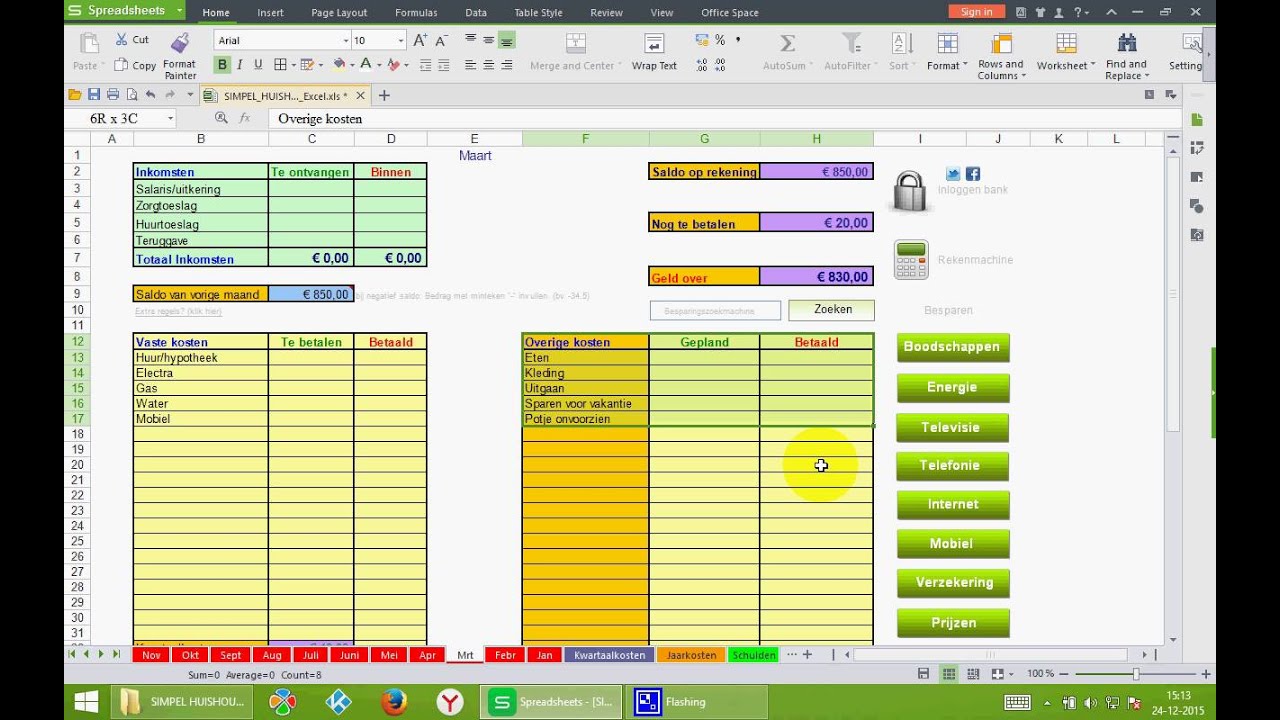The image size is (1280, 720).
Task: Click the decrease indent icon
Action: coord(425,65)
